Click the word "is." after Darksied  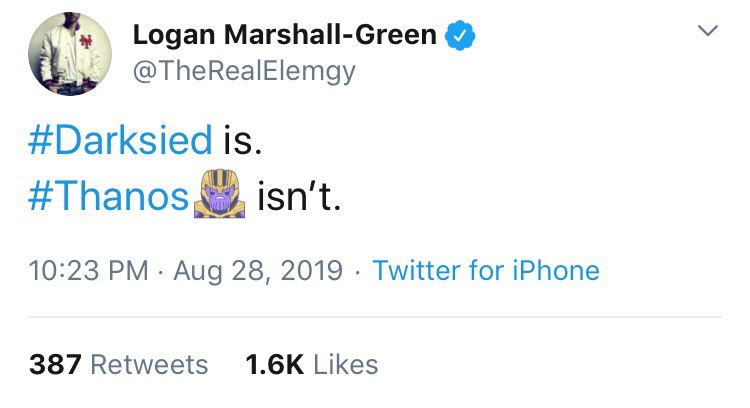[241, 142]
